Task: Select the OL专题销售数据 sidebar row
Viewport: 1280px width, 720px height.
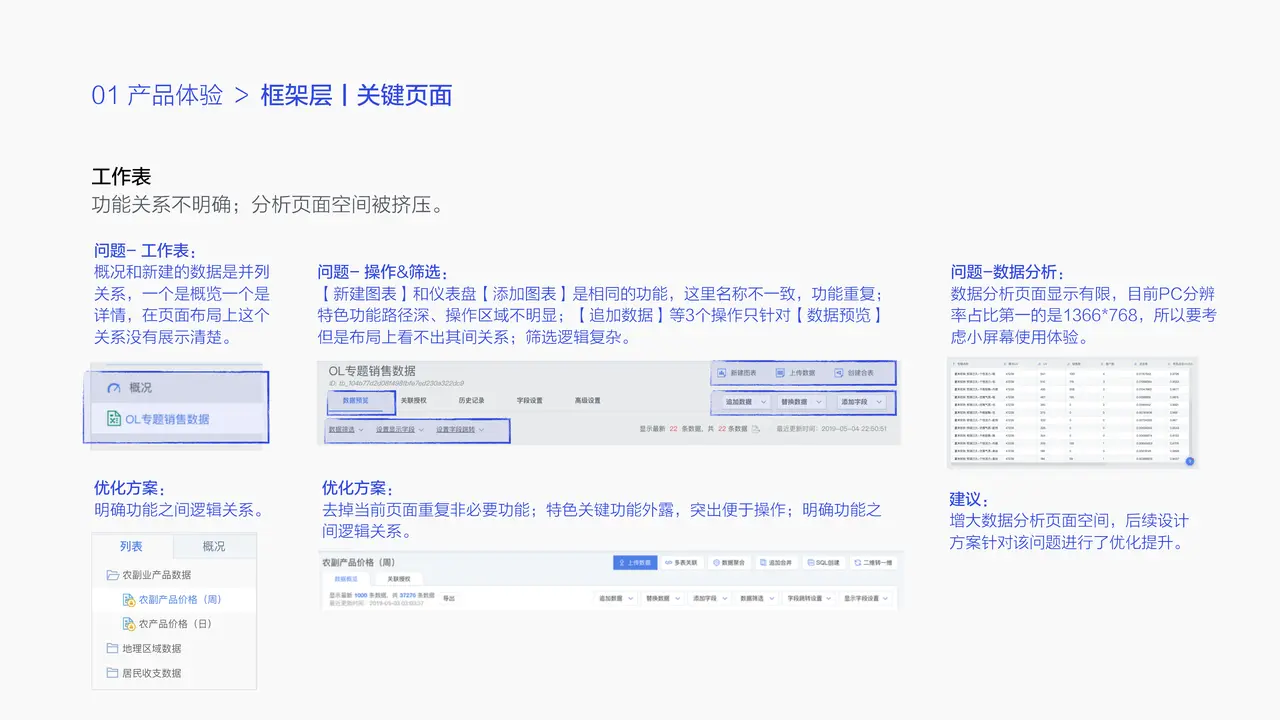Action: click(179, 419)
